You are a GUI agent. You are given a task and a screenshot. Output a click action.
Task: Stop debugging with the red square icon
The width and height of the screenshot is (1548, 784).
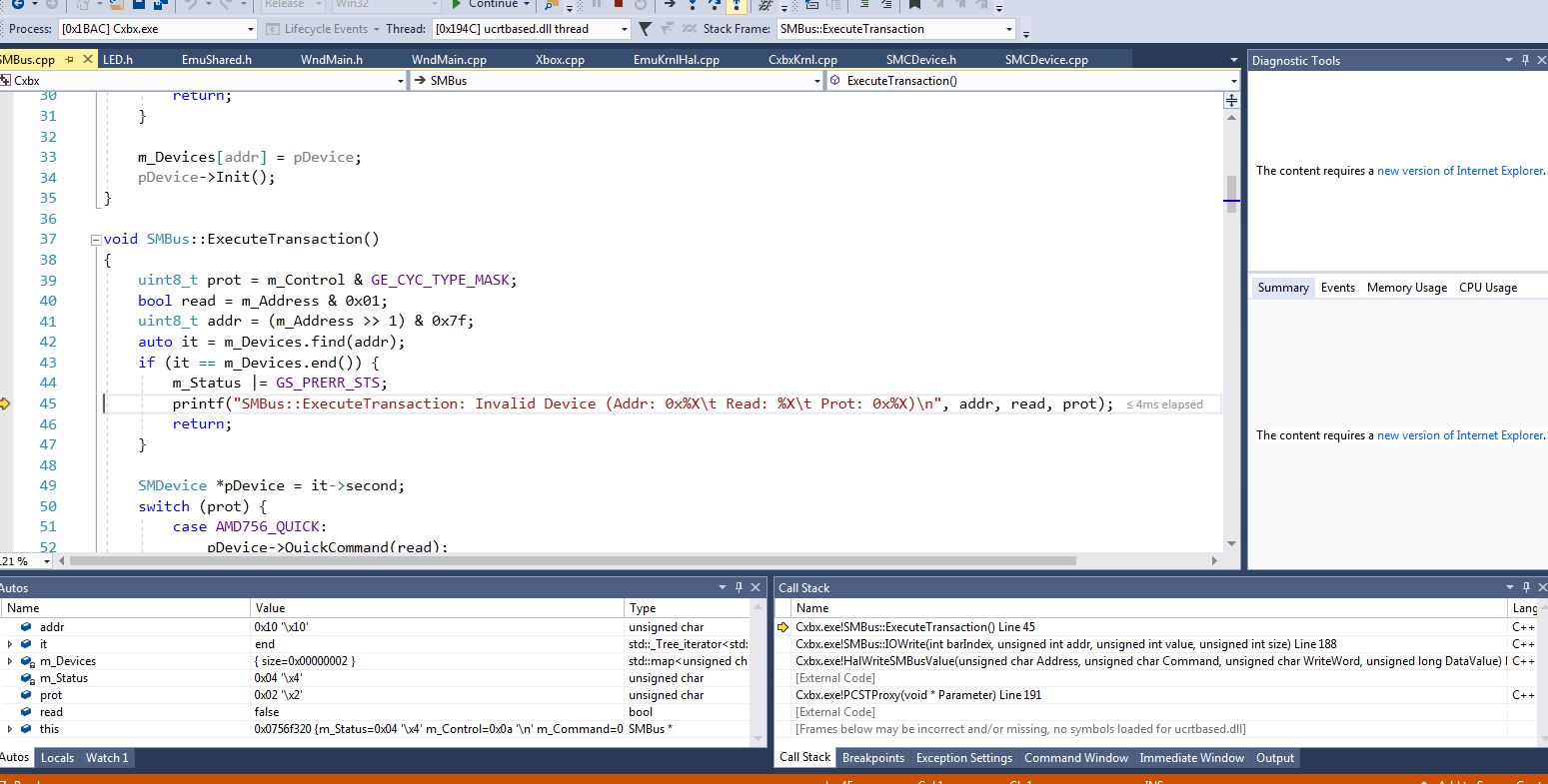618,4
